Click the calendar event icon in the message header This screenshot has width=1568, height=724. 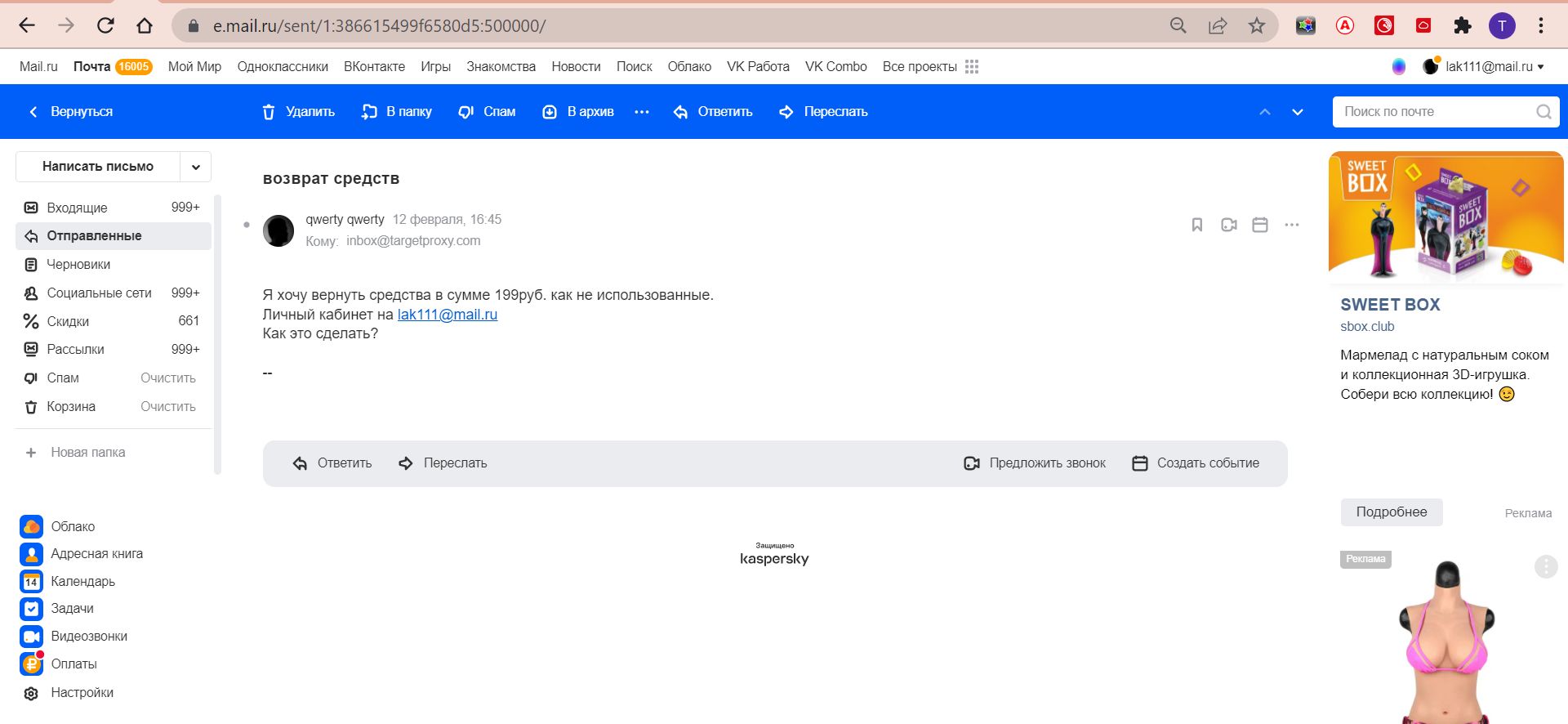click(x=1259, y=225)
